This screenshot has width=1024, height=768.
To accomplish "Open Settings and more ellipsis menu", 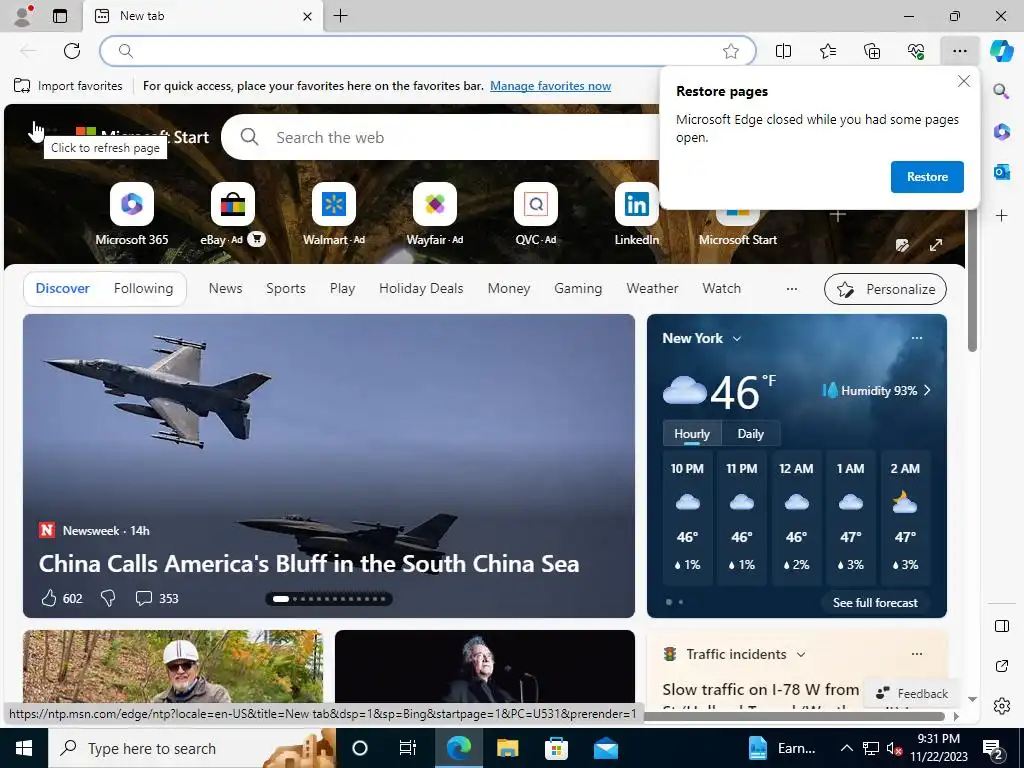I will pyautogui.click(x=959, y=51).
